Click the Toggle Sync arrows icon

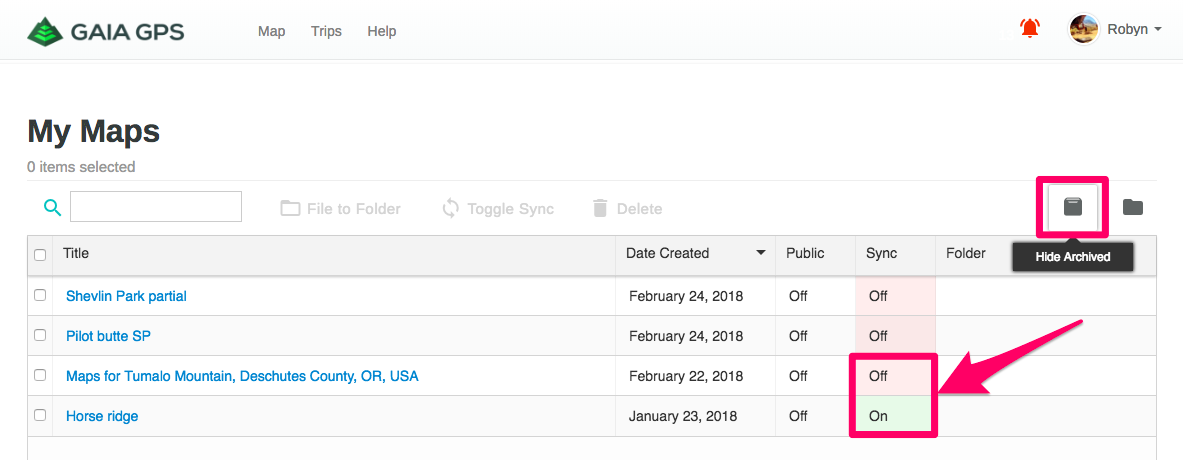(450, 209)
